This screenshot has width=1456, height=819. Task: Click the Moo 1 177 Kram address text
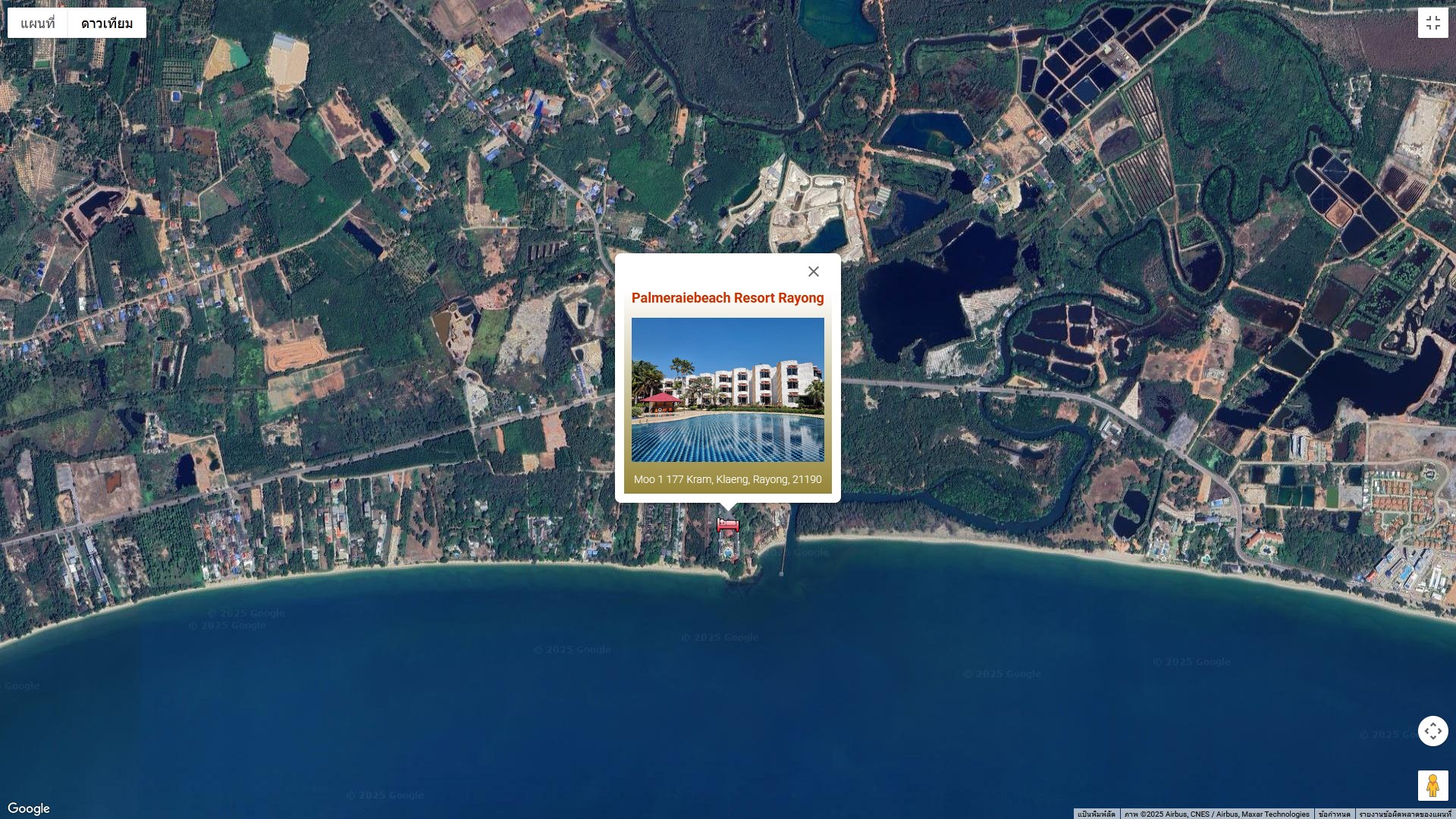(x=727, y=479)
